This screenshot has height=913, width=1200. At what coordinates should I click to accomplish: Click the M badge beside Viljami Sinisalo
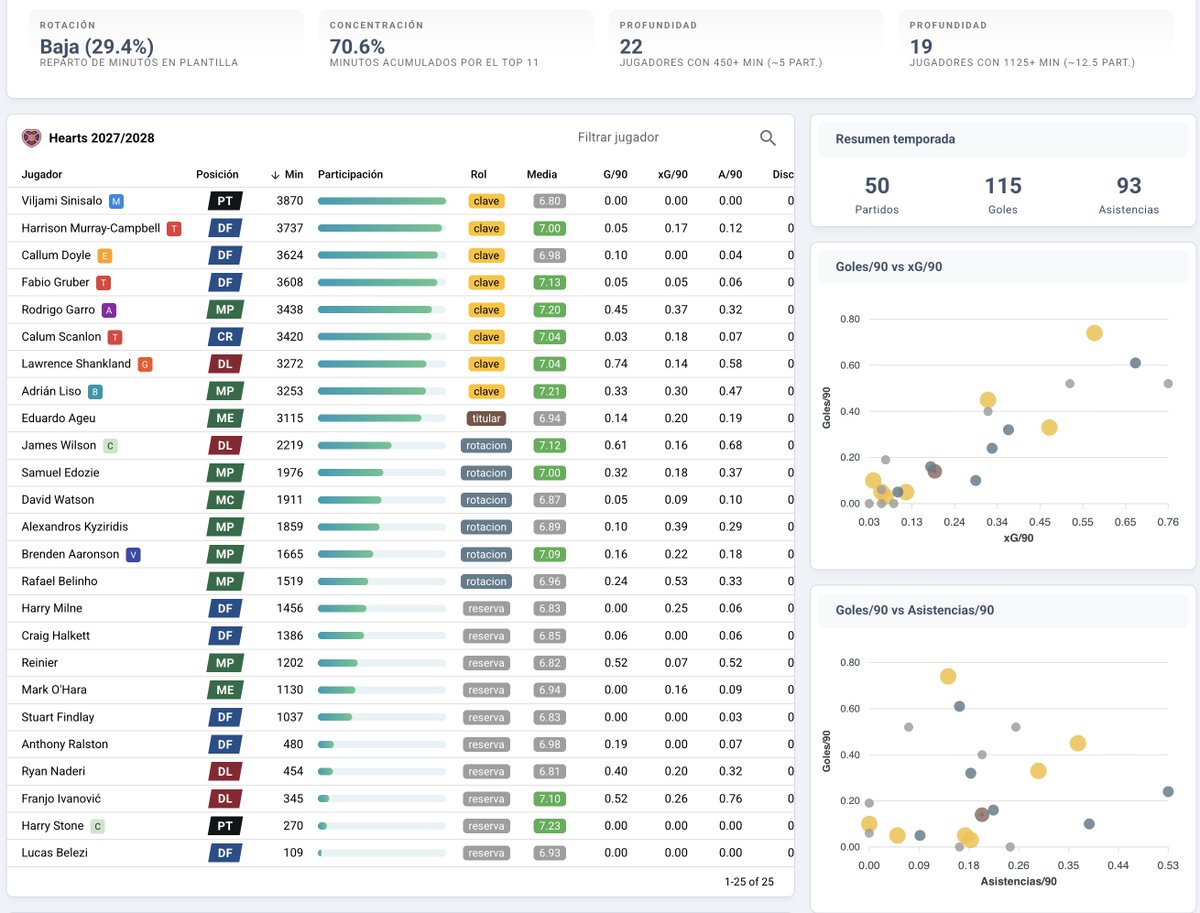[116, 201]
